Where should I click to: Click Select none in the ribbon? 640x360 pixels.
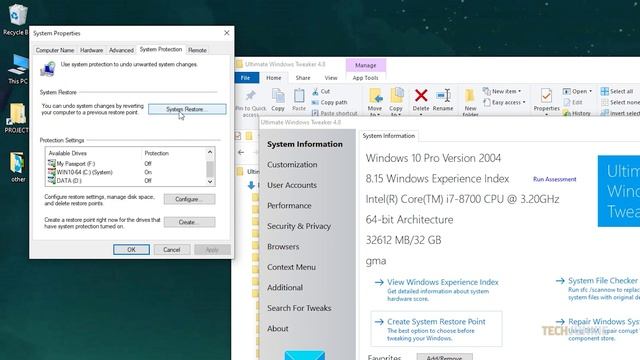[620, 102]
